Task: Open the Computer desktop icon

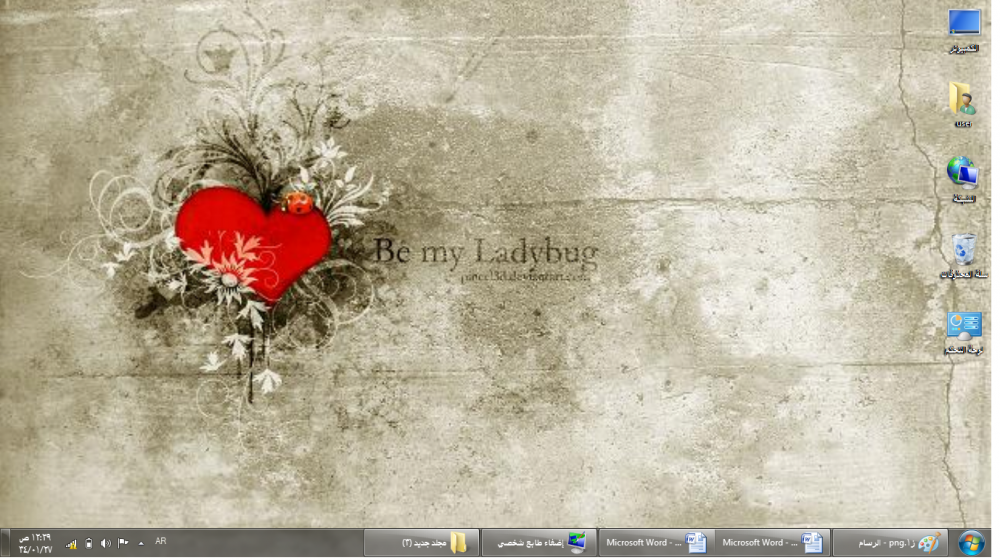Action: click(x=963, y=28)
